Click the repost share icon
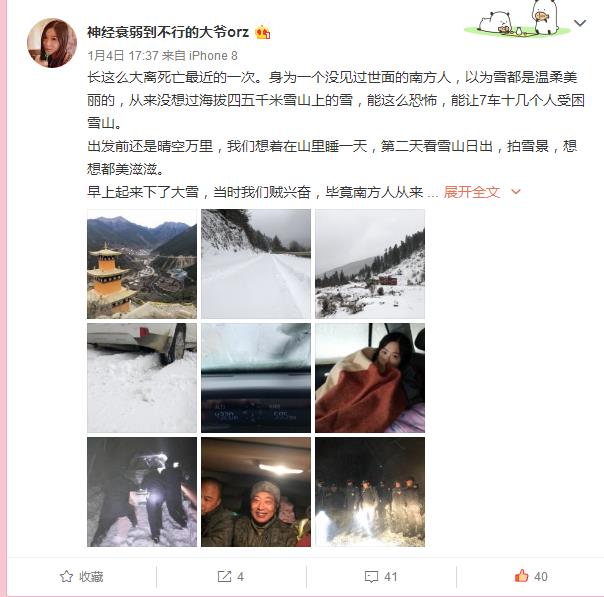 (224, 576)
